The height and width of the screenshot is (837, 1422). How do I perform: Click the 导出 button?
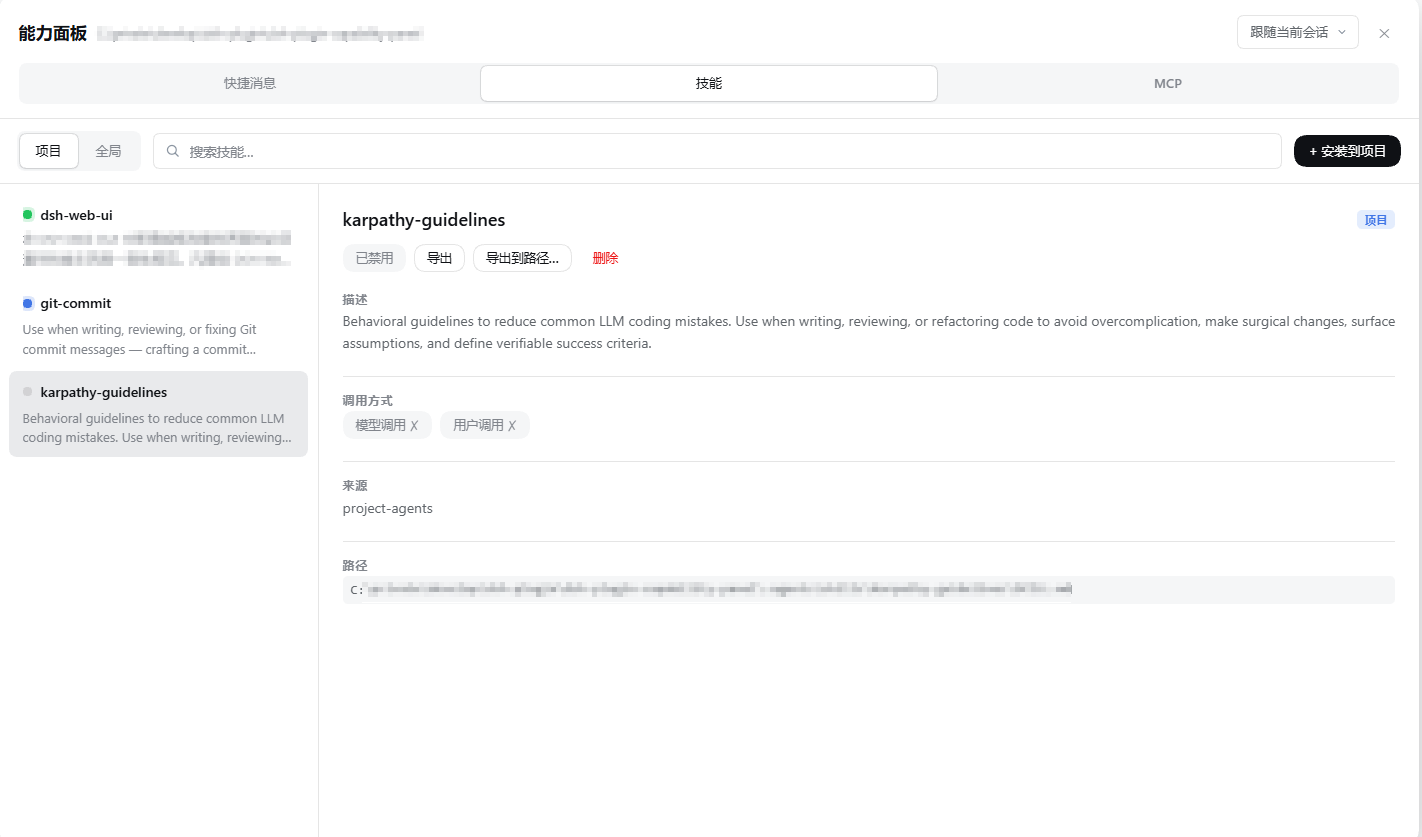[x=439, y=258]
